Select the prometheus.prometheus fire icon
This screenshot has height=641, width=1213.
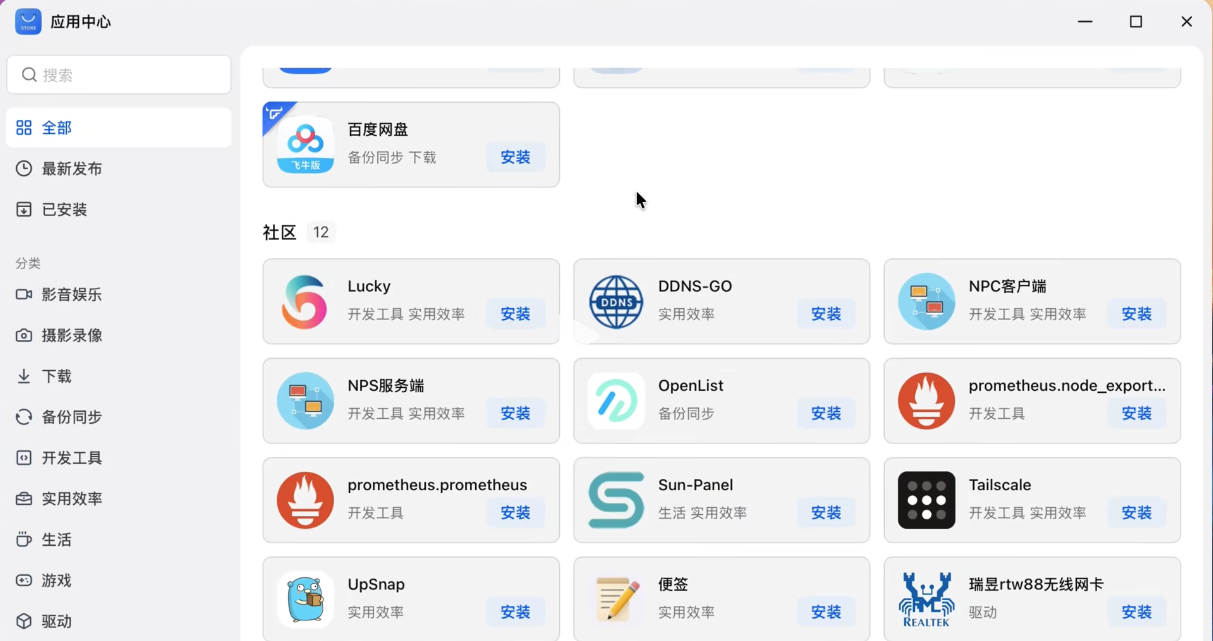(x=305, y=500)
